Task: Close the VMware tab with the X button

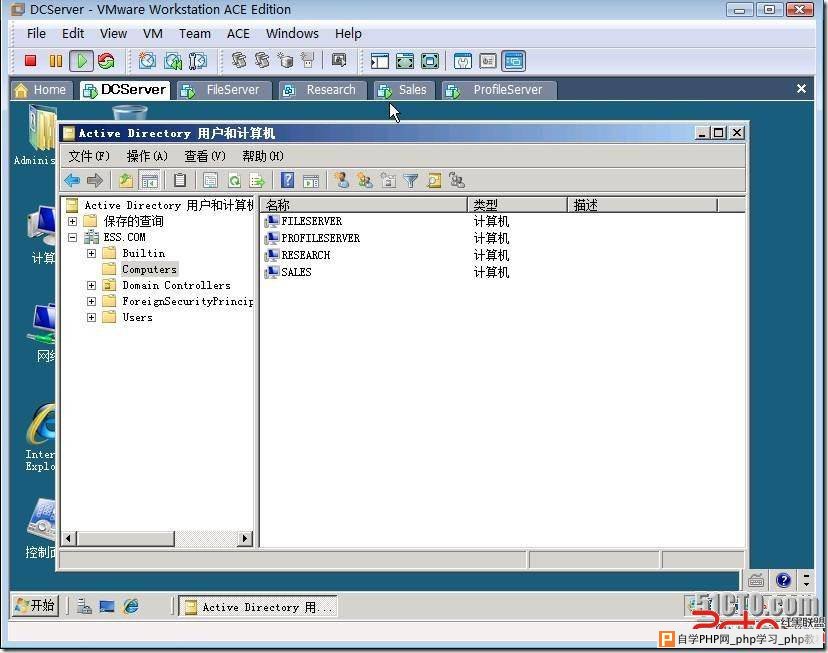Action: point(801,89)
